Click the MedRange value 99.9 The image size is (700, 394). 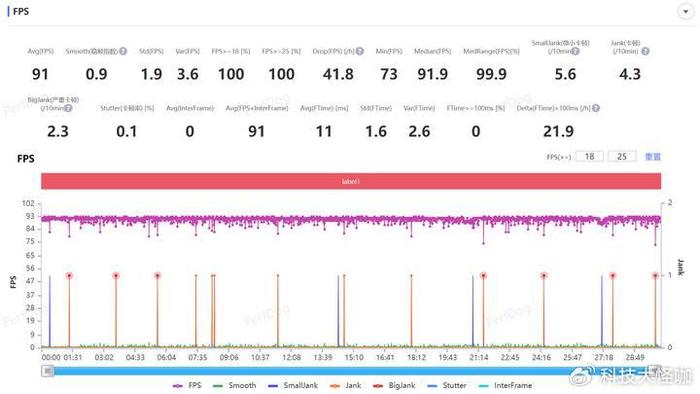[491, 74]
